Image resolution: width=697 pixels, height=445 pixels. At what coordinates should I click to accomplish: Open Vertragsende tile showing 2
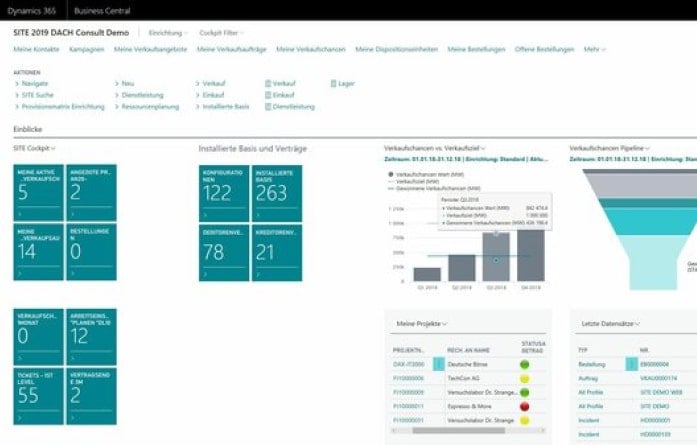(x=91, y=396)
